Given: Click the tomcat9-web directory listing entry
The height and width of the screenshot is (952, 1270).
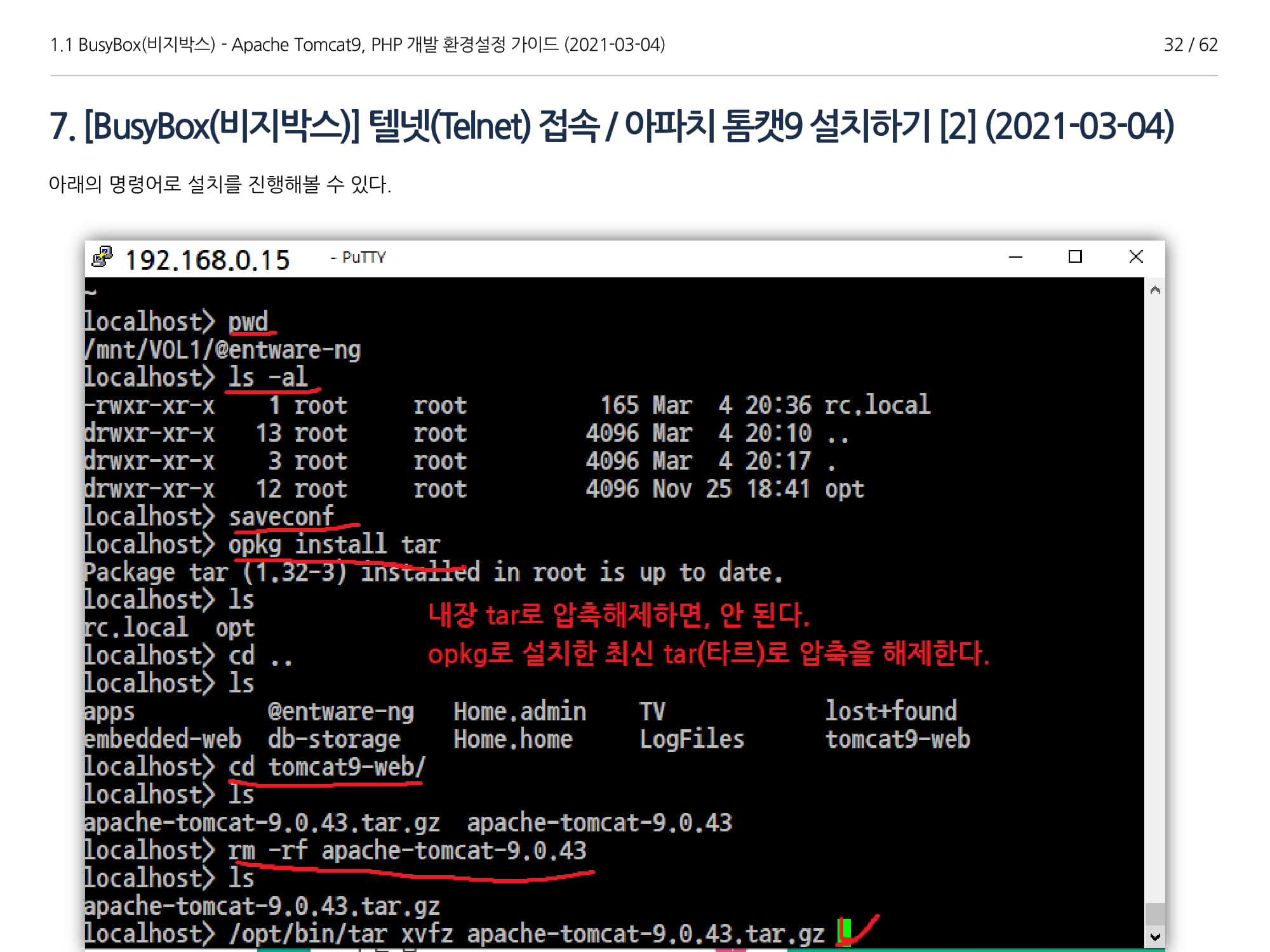Looking at the screenshot, I should click(897, 739).
